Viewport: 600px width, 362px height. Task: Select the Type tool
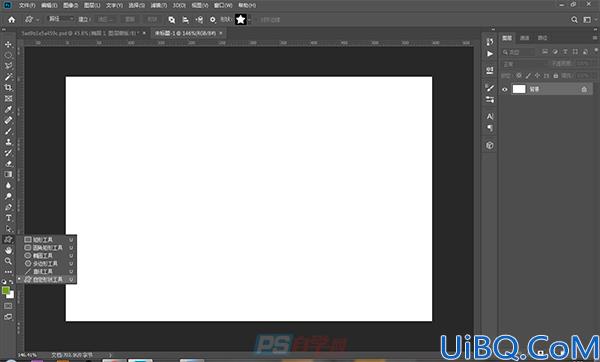coord(8,218)
